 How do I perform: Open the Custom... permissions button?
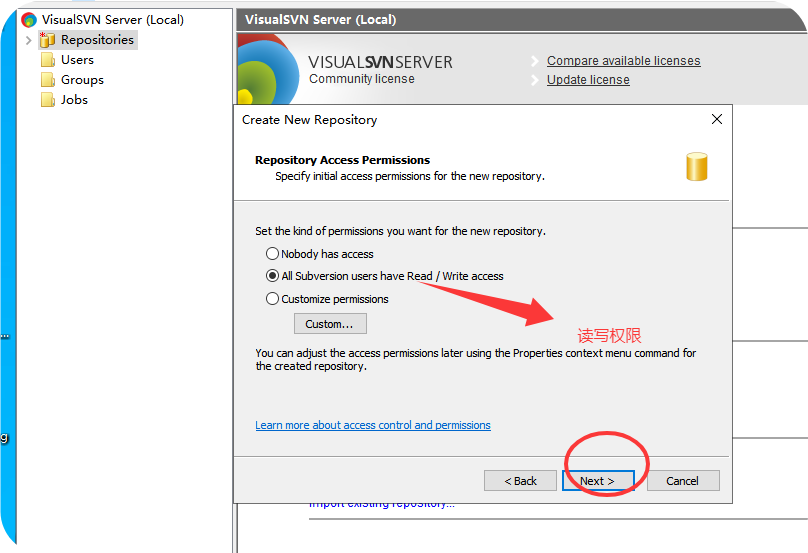coord(330,324)
